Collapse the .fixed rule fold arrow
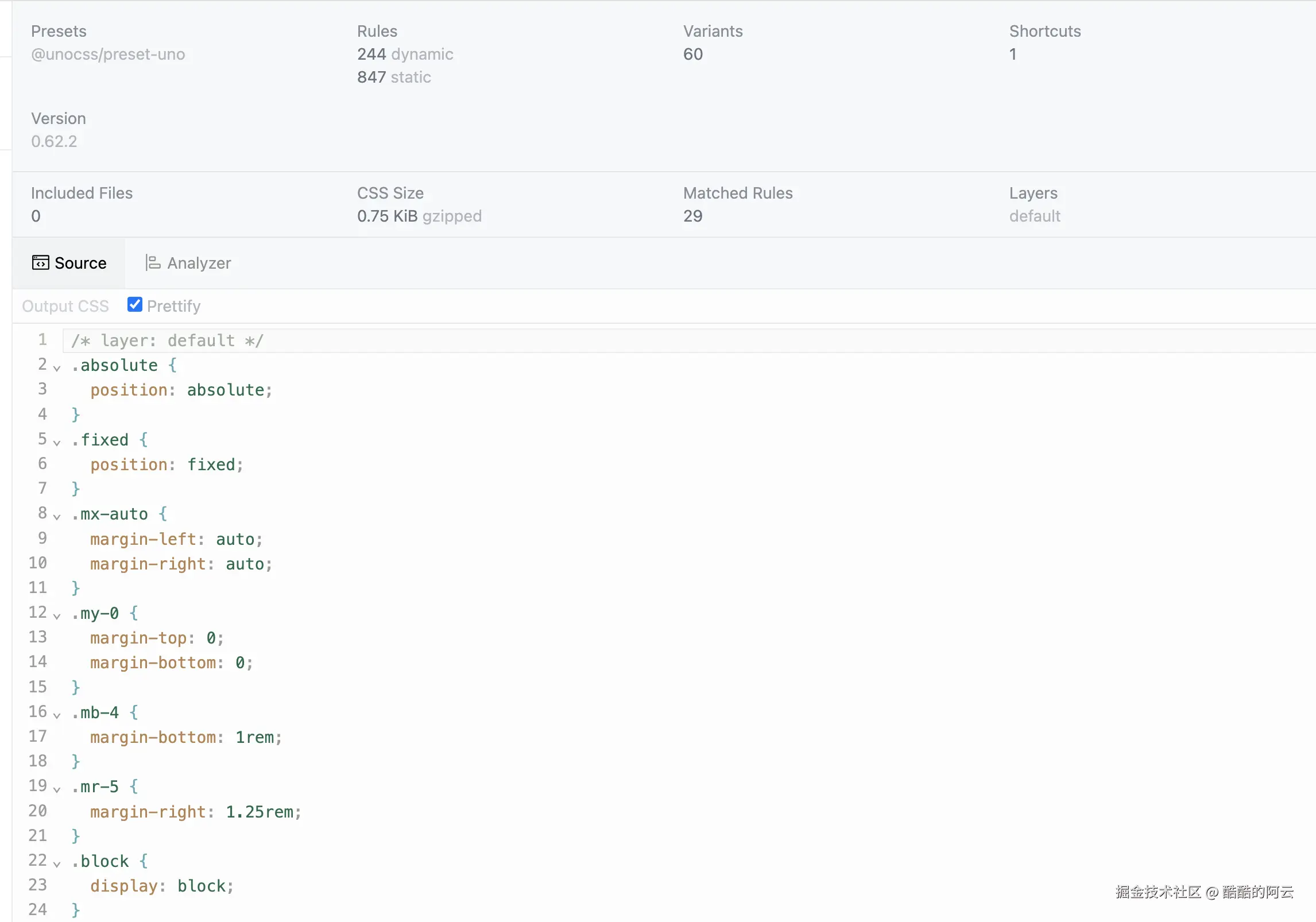Viewport: 1316px width, 922px height. tap(57, 443)
